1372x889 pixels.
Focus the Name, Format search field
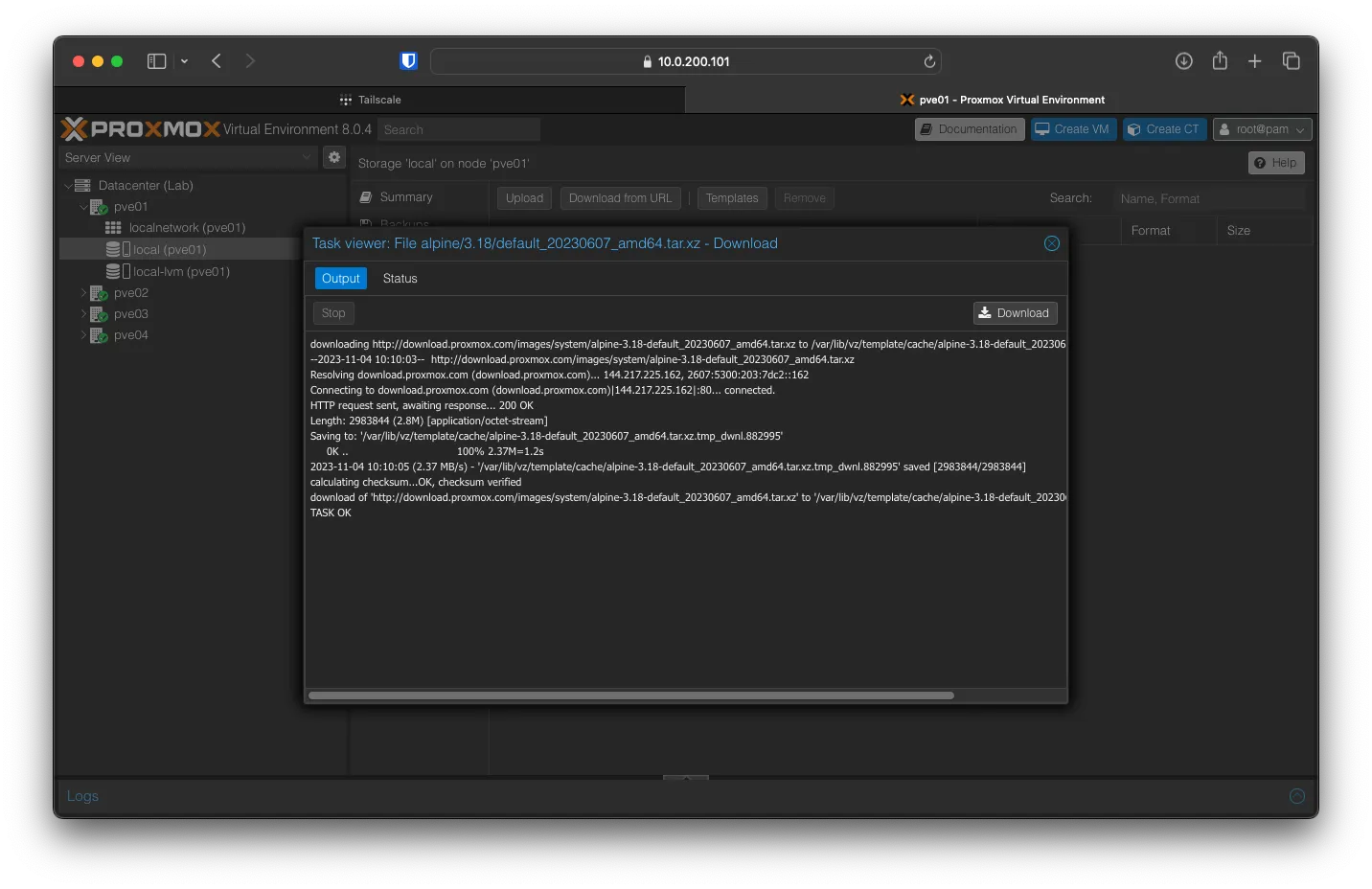[1209, 198]
